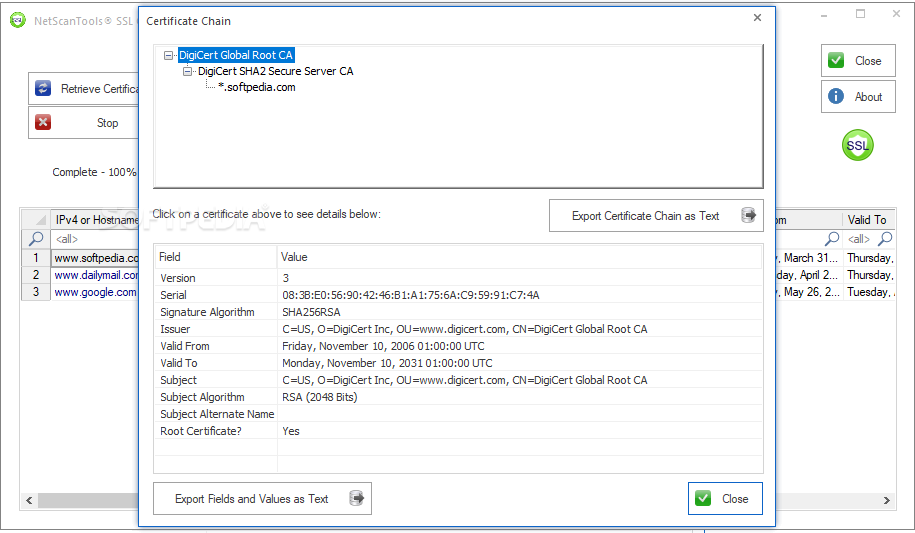Click the magnifier icon in the Valid To filter
Image resolution: width=915 pixels, height=533 pixels.
click(885, 238)
